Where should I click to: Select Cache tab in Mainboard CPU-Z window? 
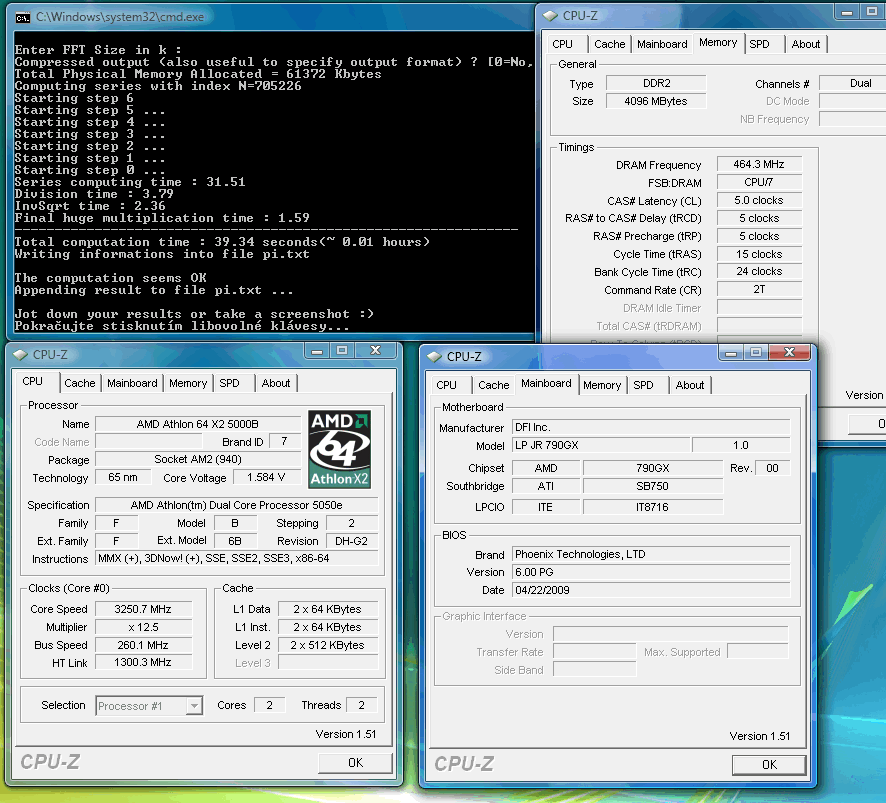tap(494, 385)
